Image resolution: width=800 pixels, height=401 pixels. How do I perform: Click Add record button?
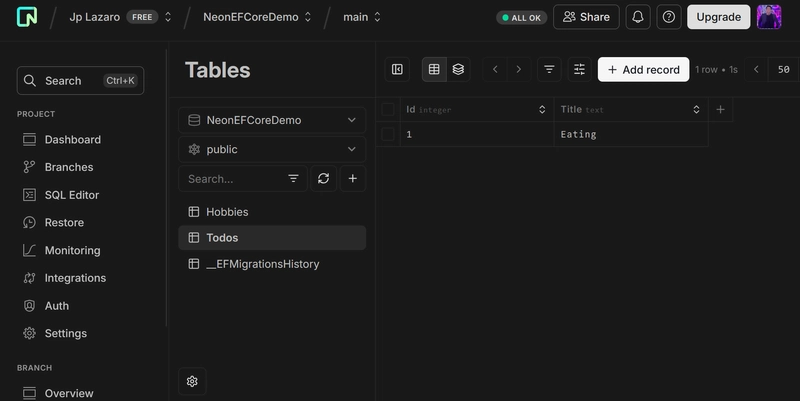643,69
